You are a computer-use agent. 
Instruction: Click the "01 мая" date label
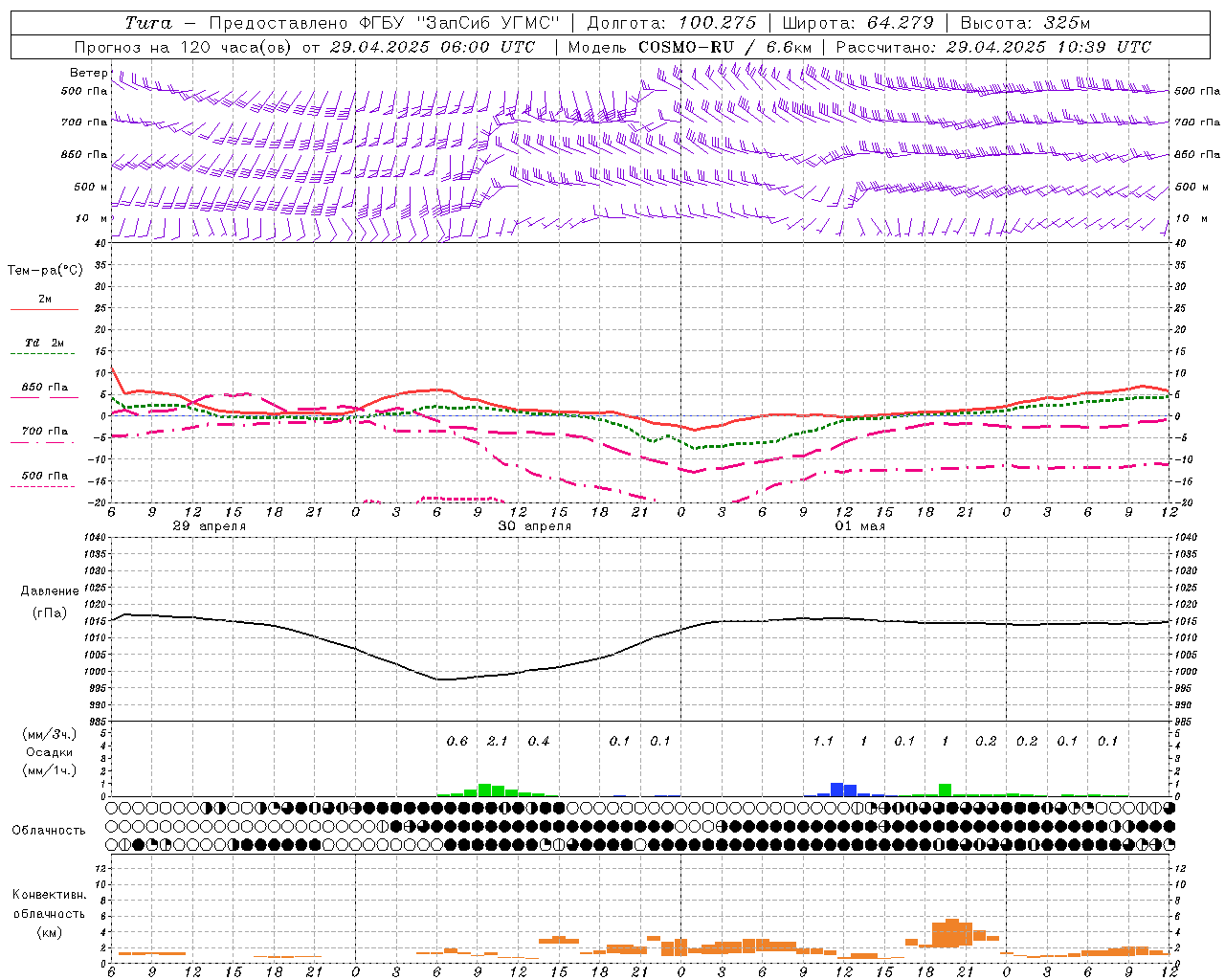tap(860, 526)
